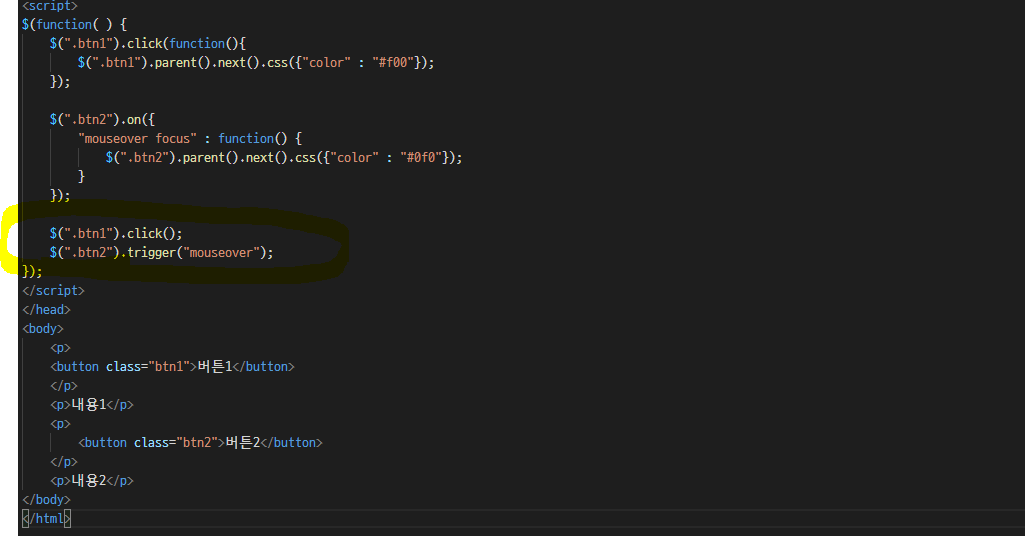Click the paragraph text 내용1
The width and height of the screenshot is (1025, 536).
click(x=88, y=404)
